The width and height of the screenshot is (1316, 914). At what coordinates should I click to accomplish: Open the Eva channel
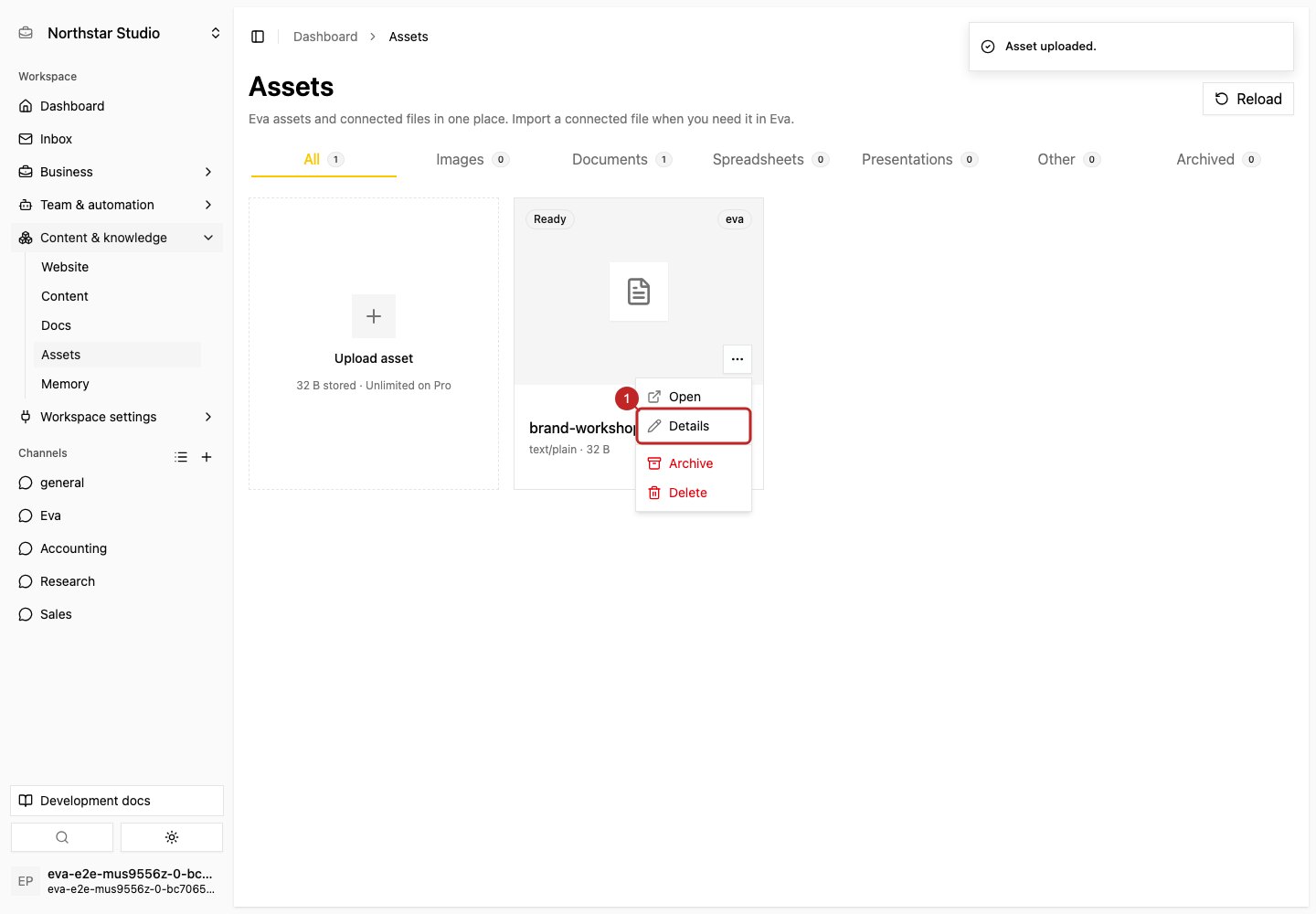pyautogui.click(x=117, y=515)
